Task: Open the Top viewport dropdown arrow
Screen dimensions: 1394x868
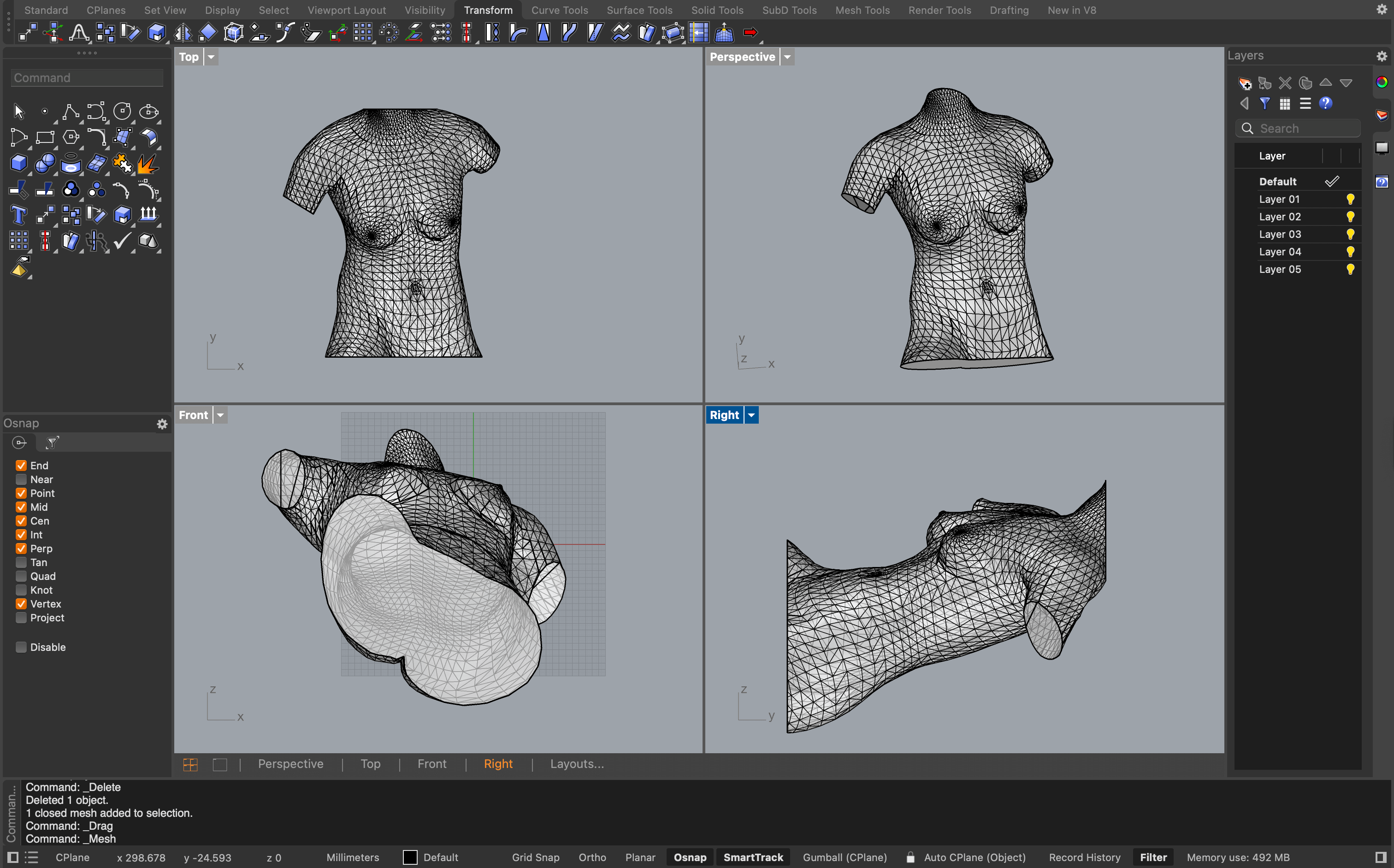Action: click(x=211, y=57)
